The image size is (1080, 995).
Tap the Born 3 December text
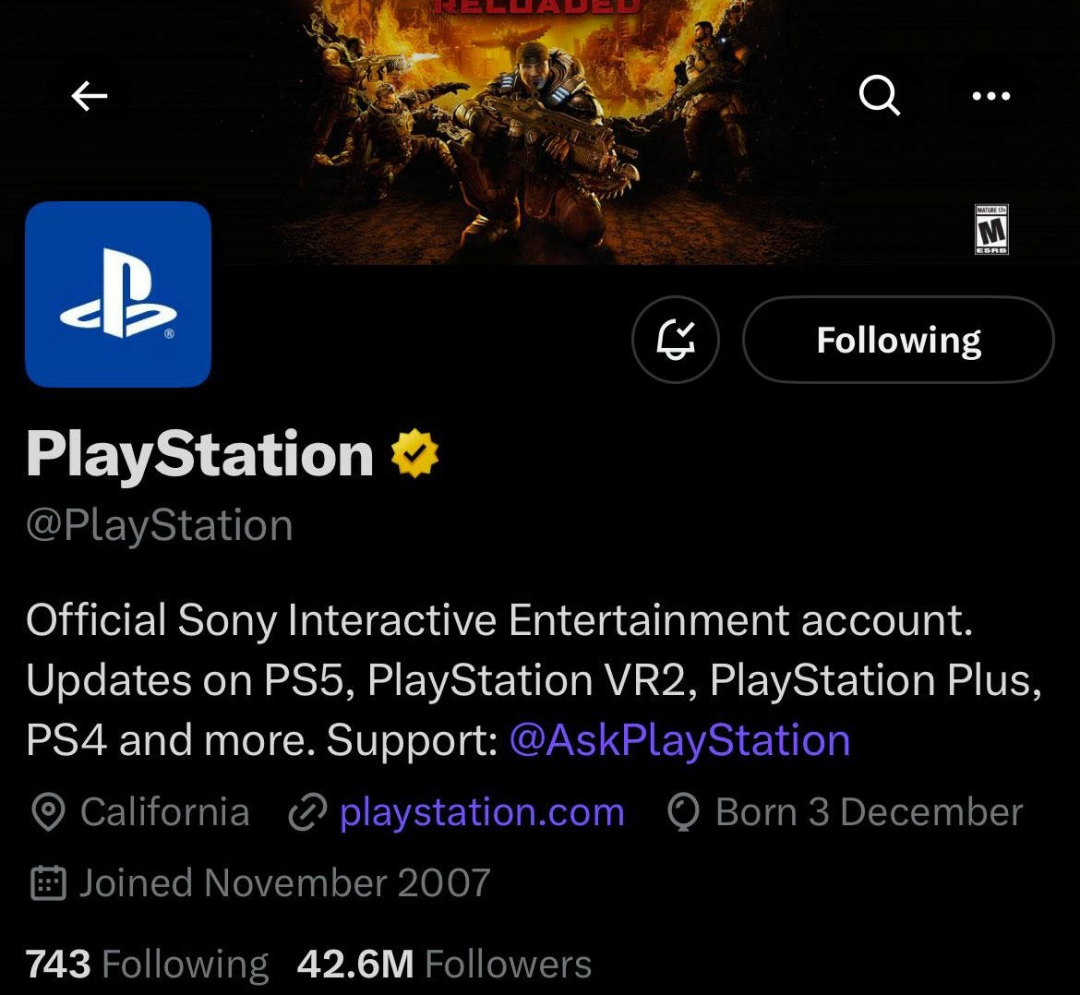[869, 812]
